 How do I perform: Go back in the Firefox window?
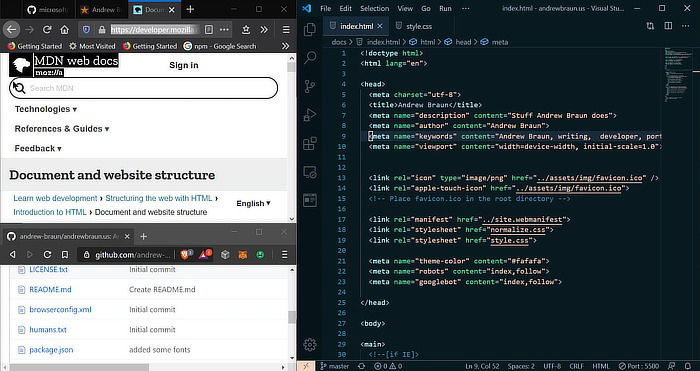pos(11,29)
